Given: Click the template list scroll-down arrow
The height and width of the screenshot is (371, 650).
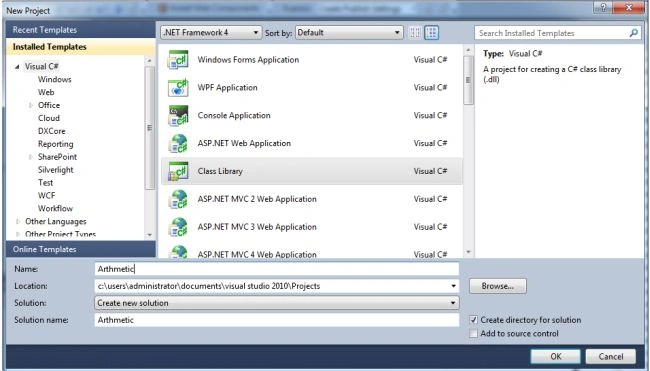Looking at the screenshot, I should pos(468,252).
